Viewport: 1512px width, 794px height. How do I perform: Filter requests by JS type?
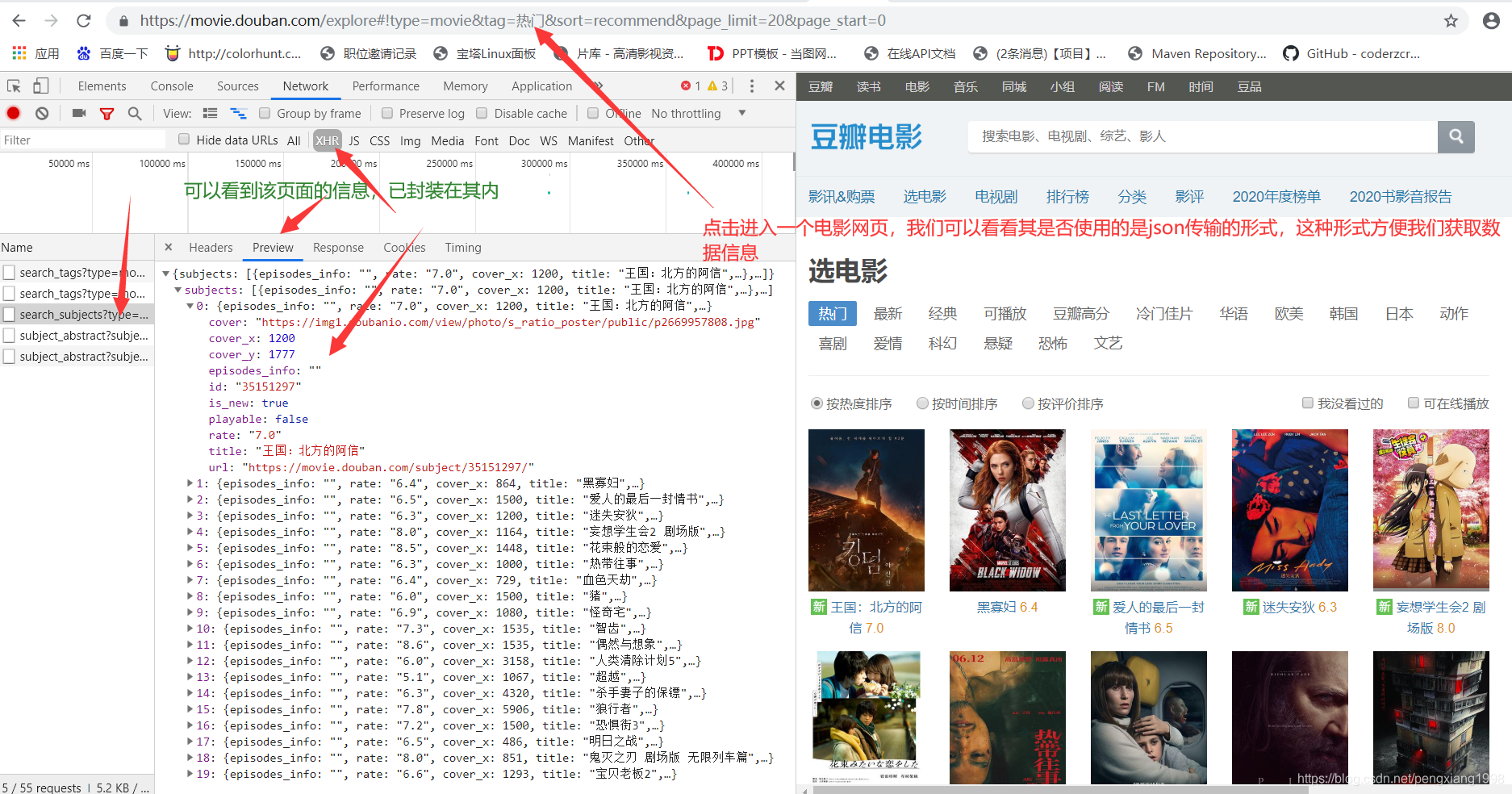pyautogui.click(x=354, y=140)
